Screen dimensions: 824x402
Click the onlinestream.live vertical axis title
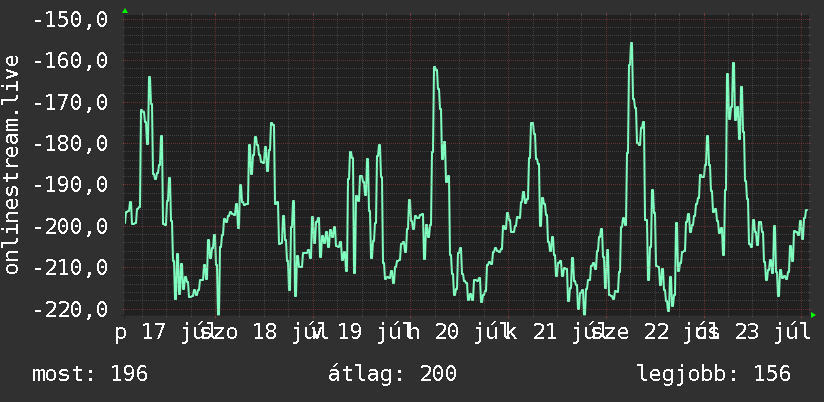point(11,164)
